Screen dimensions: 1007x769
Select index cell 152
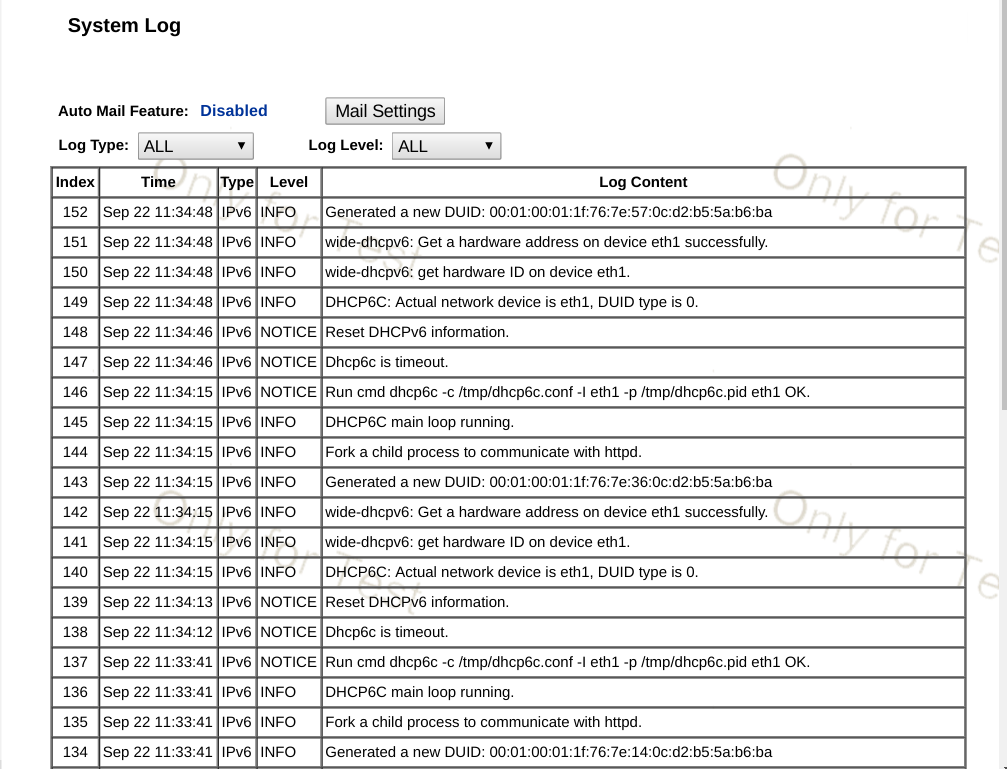(x=75, y=212)
